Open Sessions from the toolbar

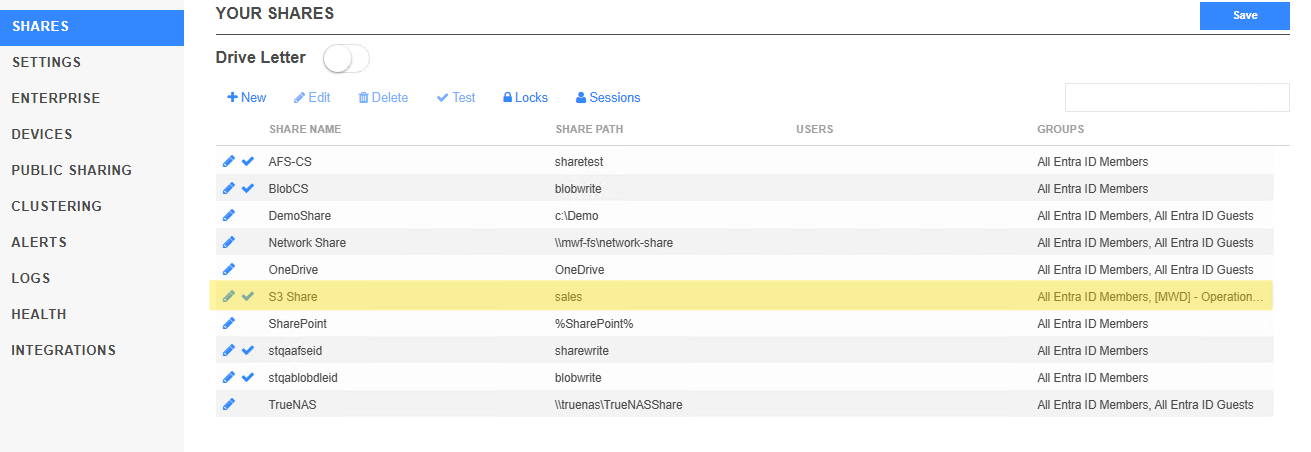(x=608, y=97)
